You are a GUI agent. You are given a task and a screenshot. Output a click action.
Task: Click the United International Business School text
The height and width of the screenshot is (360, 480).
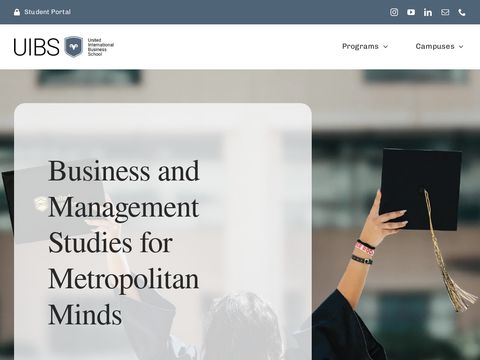pyautogui.click(x=101, y=47)
